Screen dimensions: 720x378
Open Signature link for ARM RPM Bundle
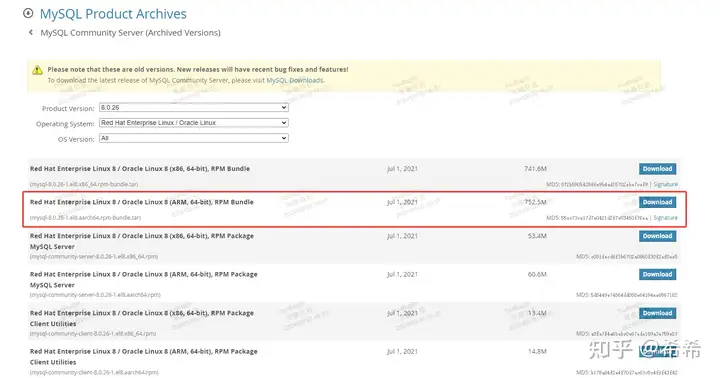665,218
